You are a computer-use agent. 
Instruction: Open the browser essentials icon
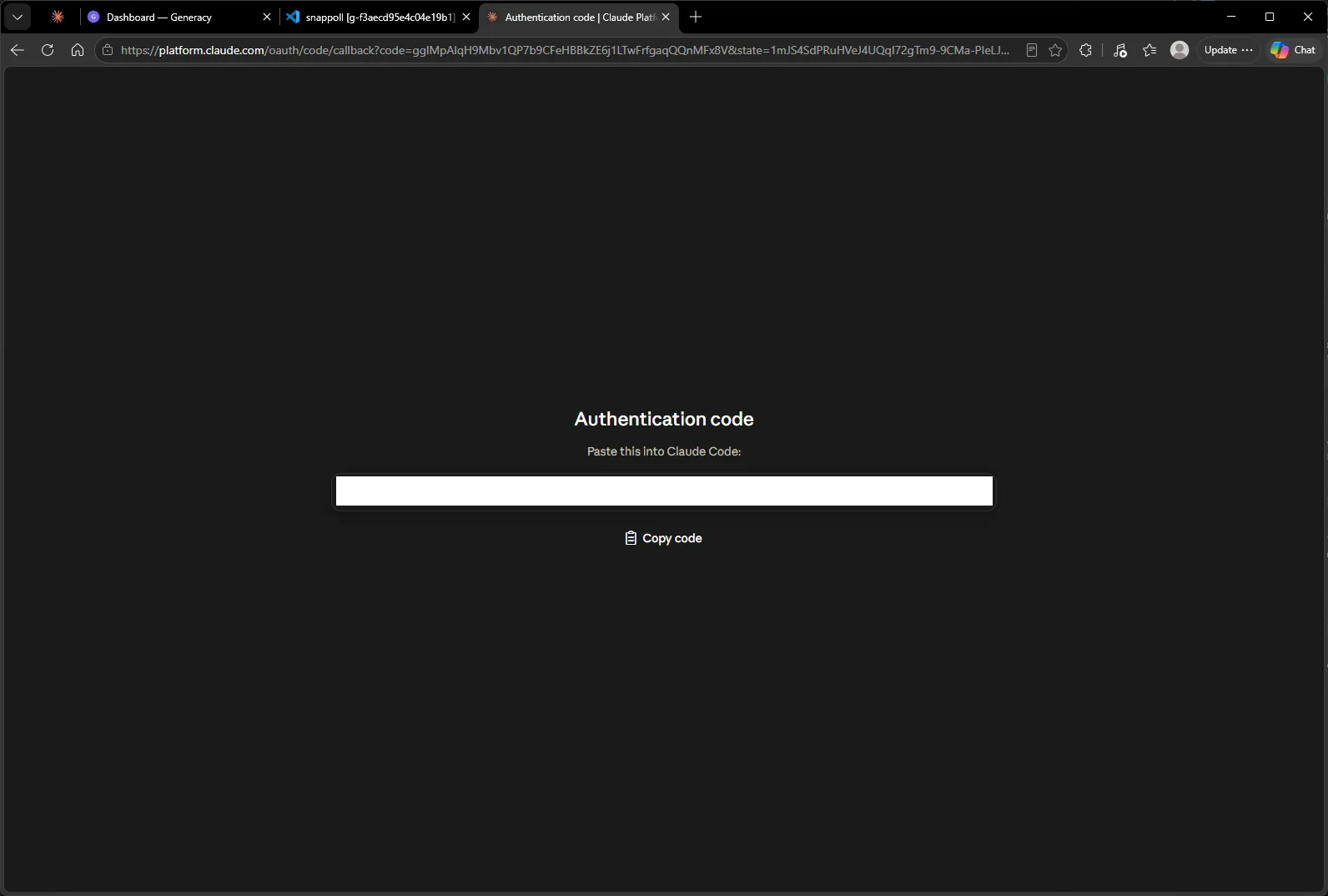click(1120, 50)
